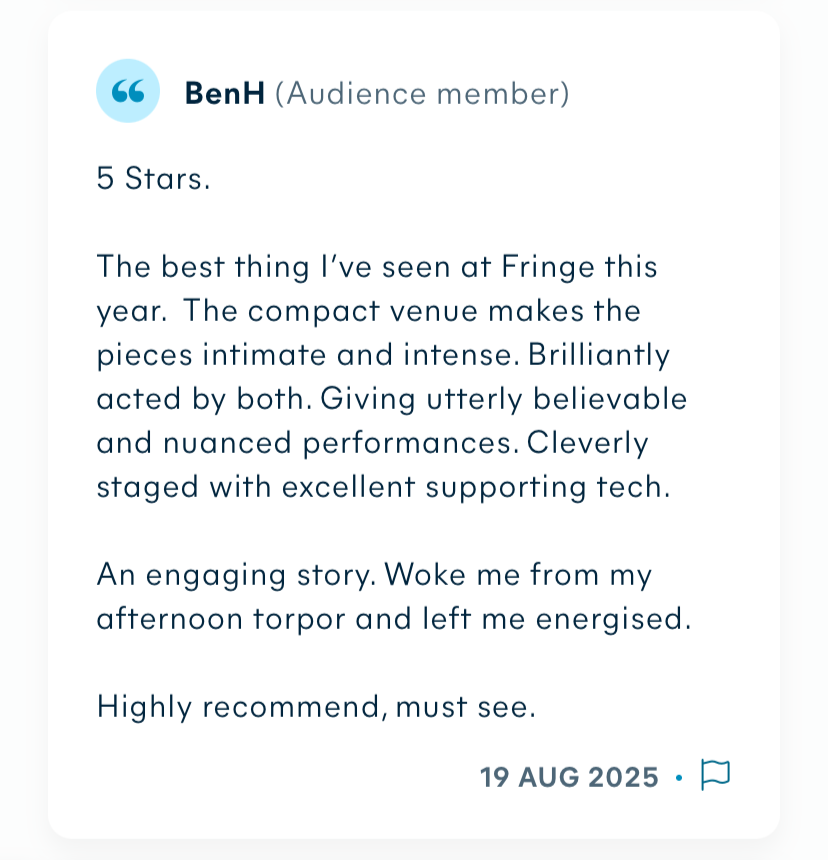Click the "An engaging story." sentence
The image size is (828, 860).
click(x=236, y=575)
